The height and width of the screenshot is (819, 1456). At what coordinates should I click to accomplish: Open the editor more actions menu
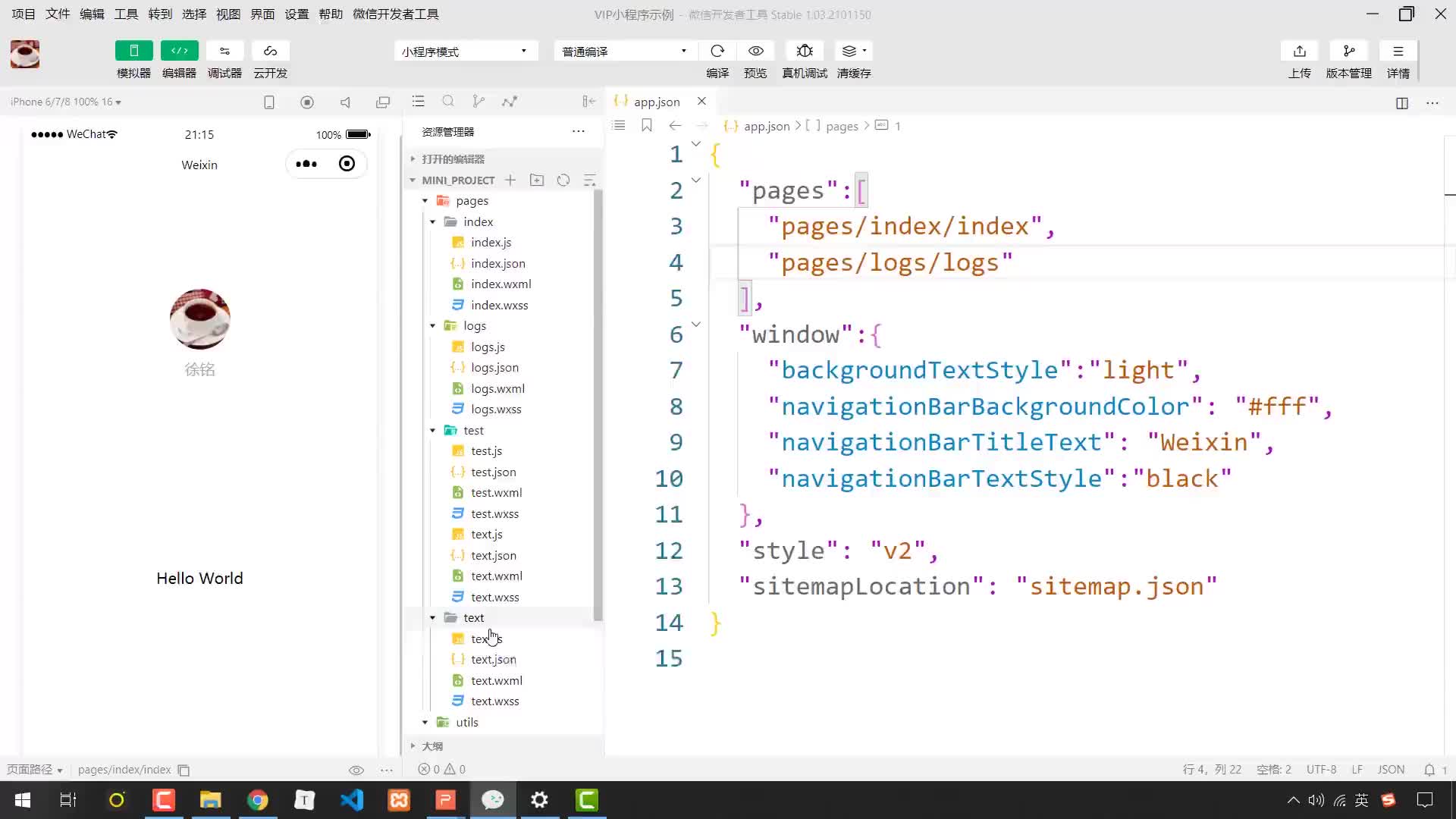tap(1432, 103)
